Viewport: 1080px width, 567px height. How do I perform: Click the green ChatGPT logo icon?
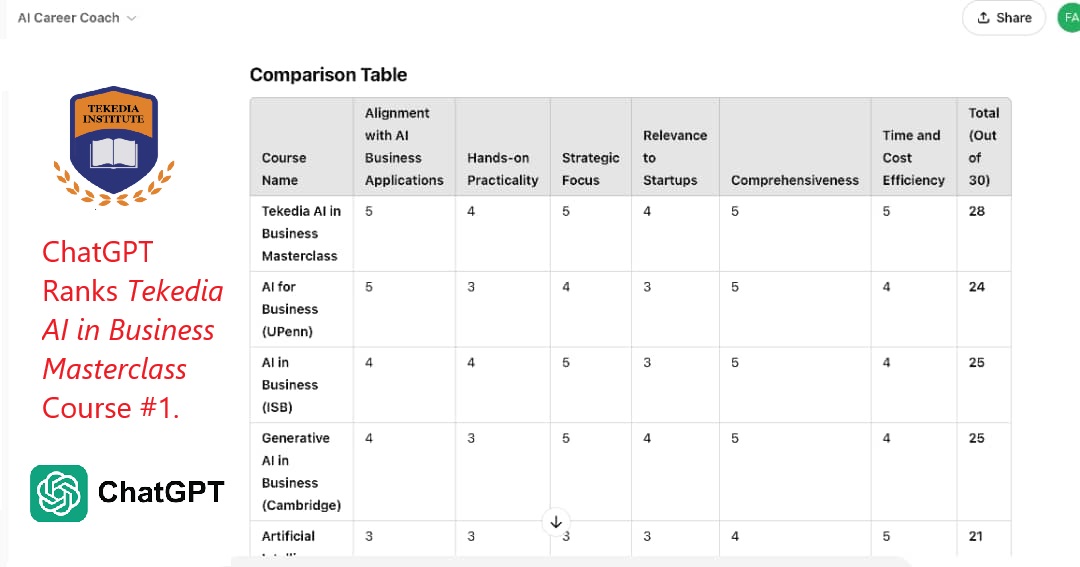click(59, 493)
